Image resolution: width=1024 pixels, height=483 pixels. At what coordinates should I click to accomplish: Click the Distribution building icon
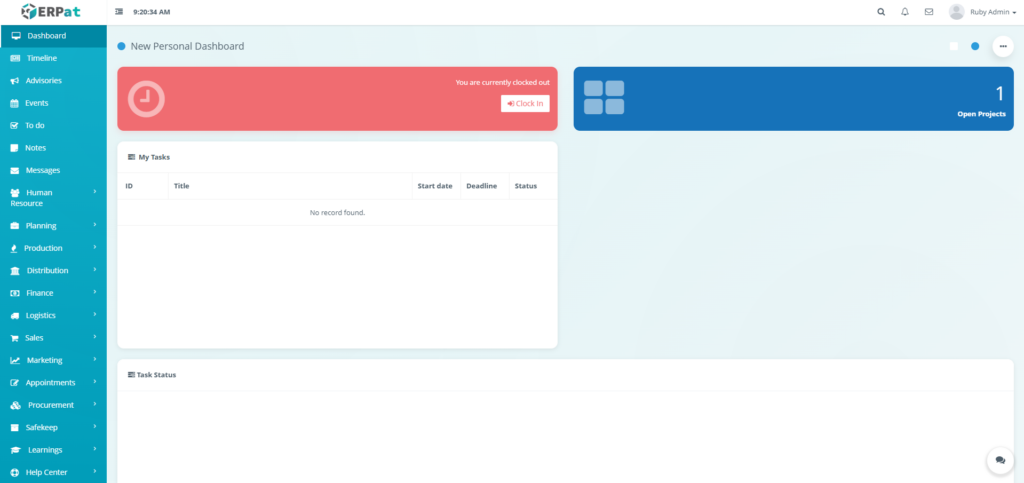pos(15,271)
